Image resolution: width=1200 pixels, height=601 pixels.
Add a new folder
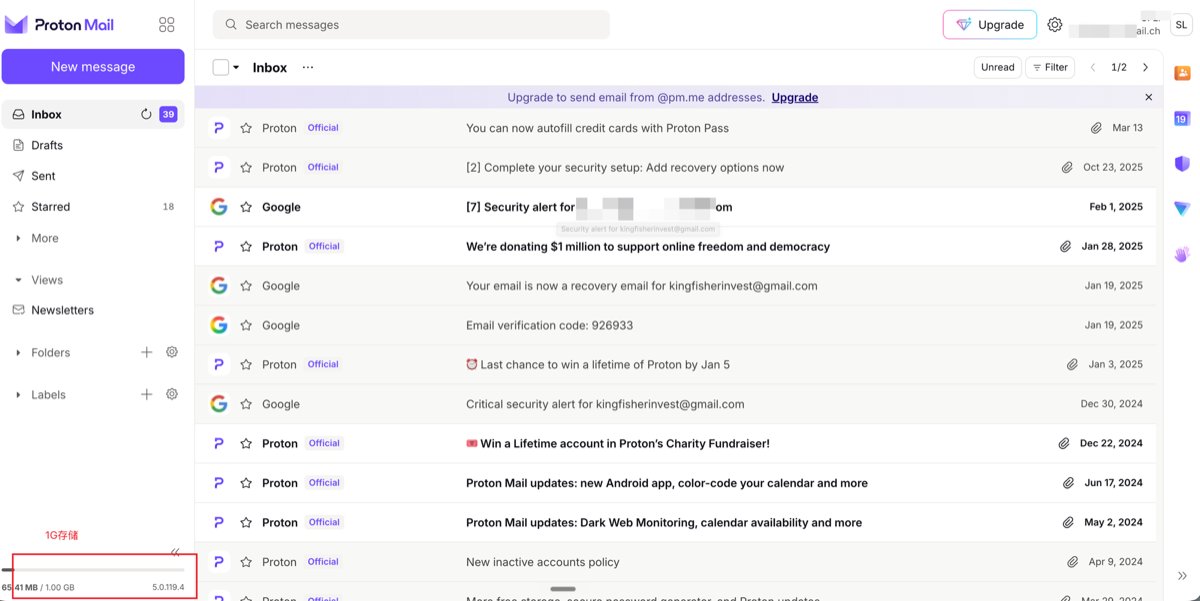tap(146, 352)
